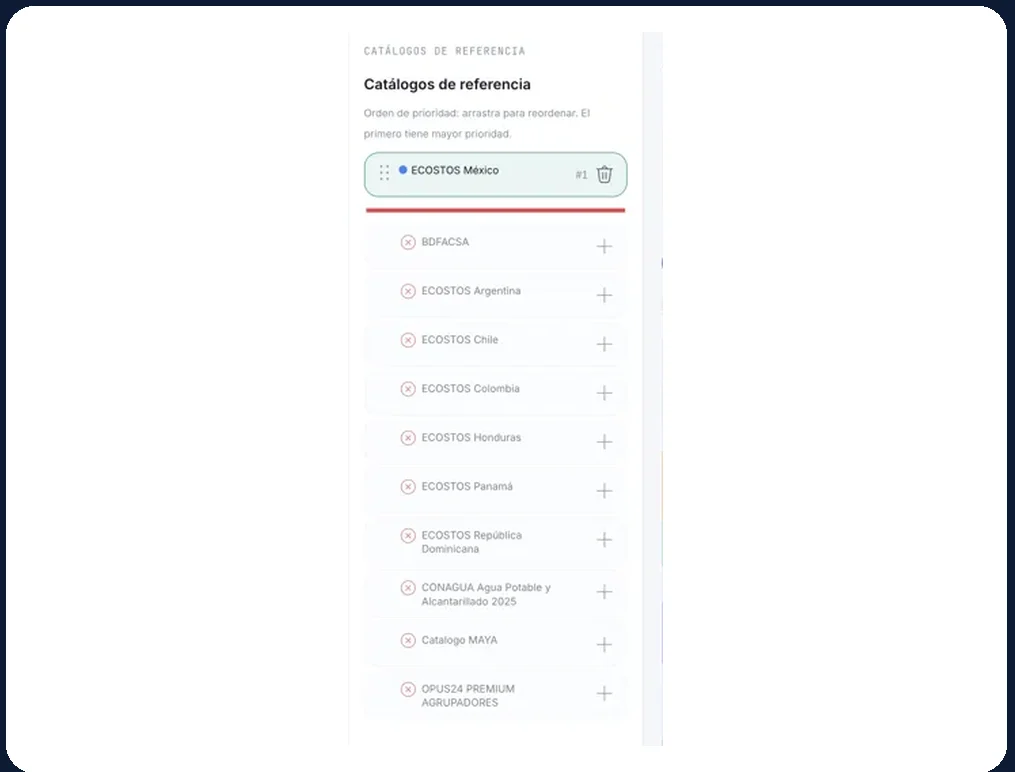Viewport: 1015px width, 772px height.
Task: Add Catalogo MAYA using its plus icon
Action: pos(604,645)
